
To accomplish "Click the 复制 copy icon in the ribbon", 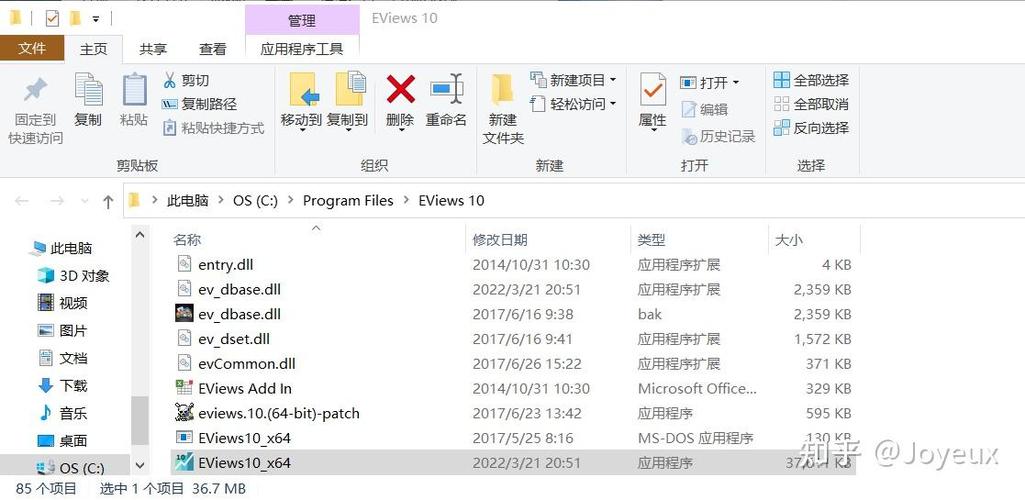I will click(88, 90).
